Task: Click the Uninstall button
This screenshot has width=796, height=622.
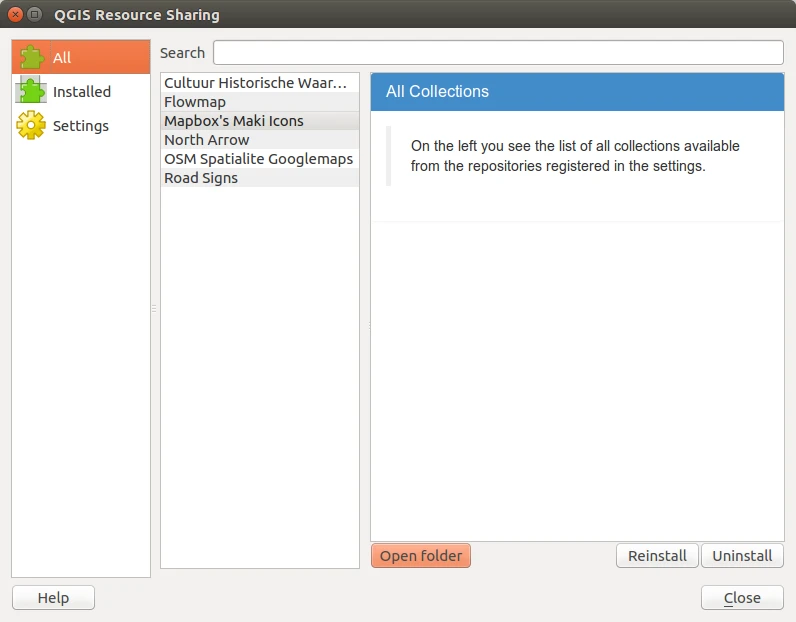Action: coord(742,555)
